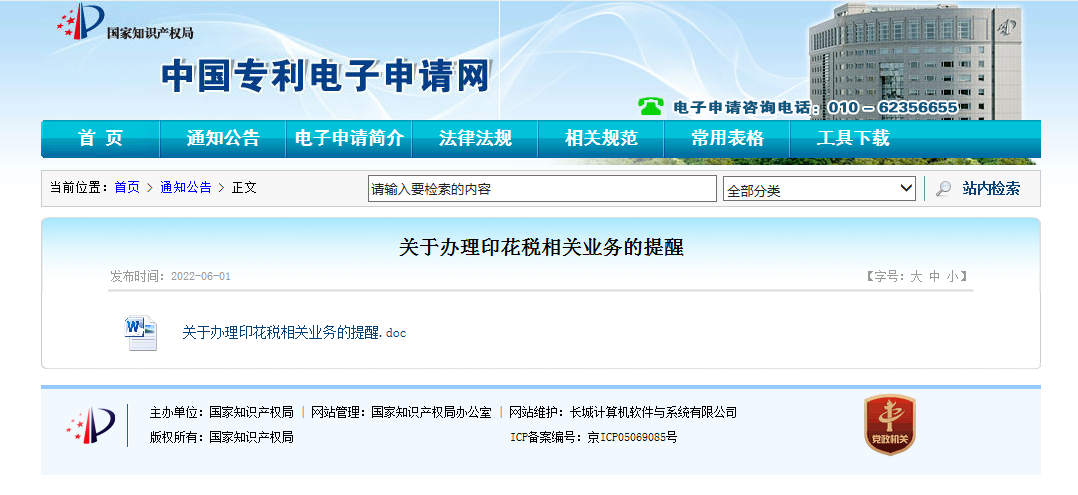Click the magnifying glass search icon
The height and width of the screenshot is (495, 1078).
point(943,189)
